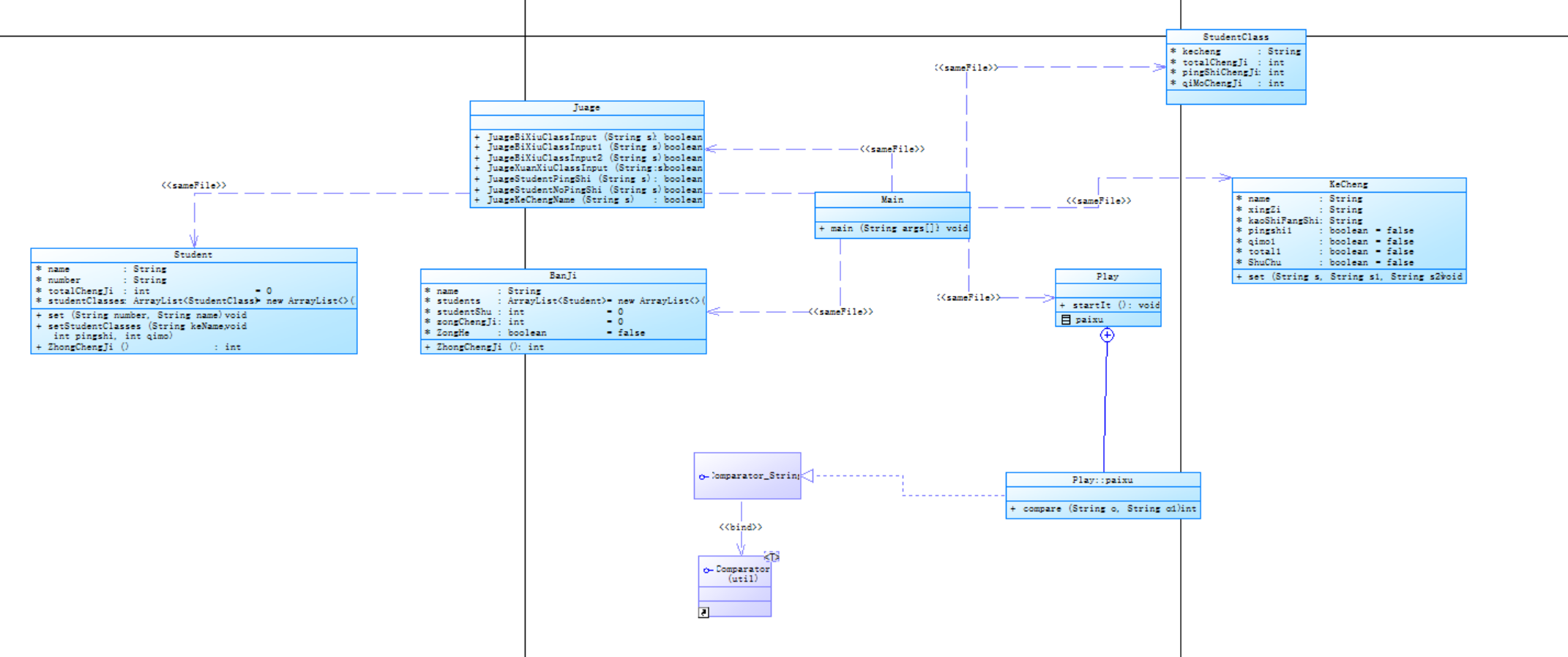Select the StudentClass class title
1568x657 pixels.
pos(1236,37)
